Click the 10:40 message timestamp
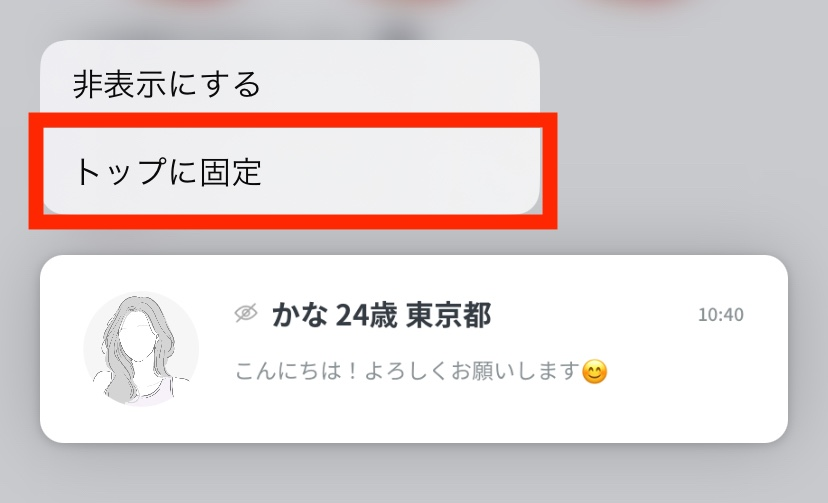The height and width of the screenshot is (503, 828). (721, 315)
